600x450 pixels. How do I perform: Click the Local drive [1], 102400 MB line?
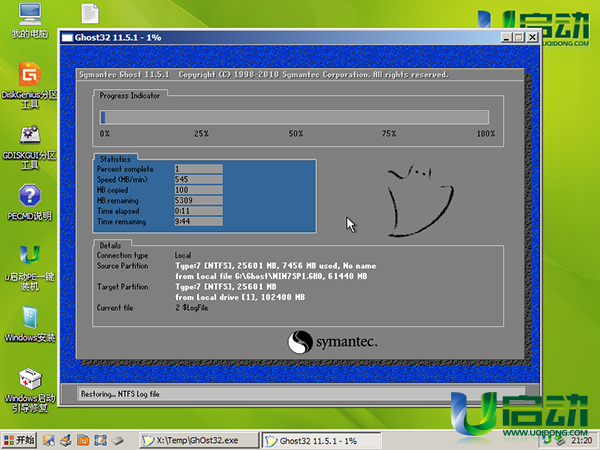pos(240,297)
